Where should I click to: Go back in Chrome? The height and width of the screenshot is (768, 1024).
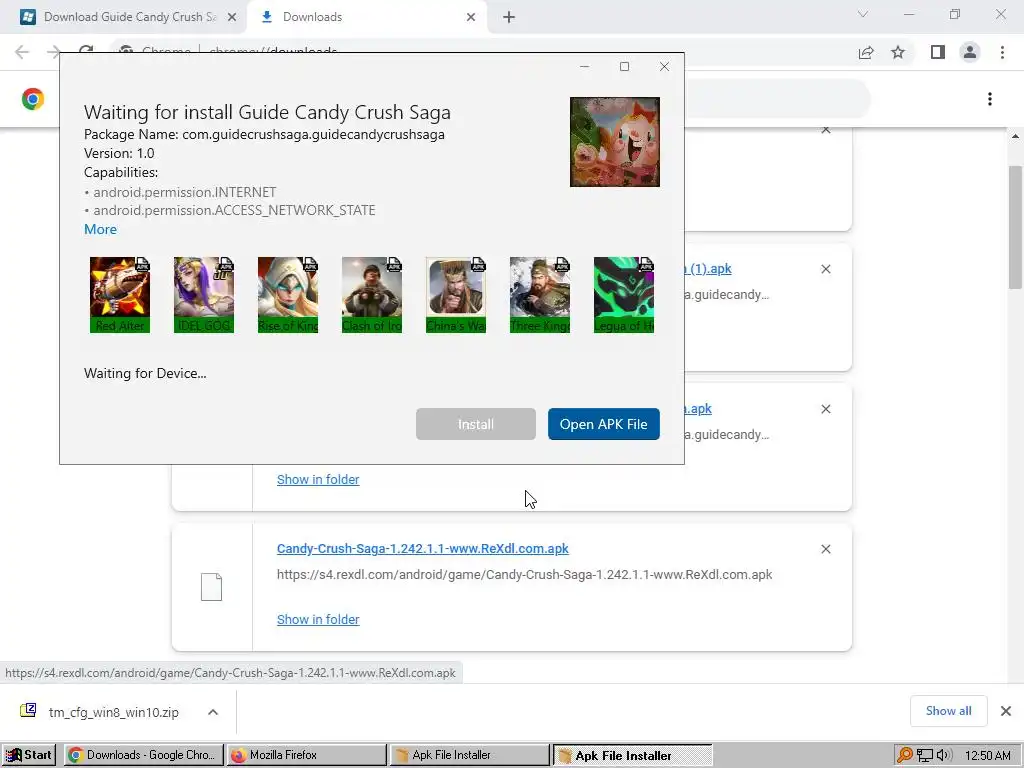tap(22, 52)
